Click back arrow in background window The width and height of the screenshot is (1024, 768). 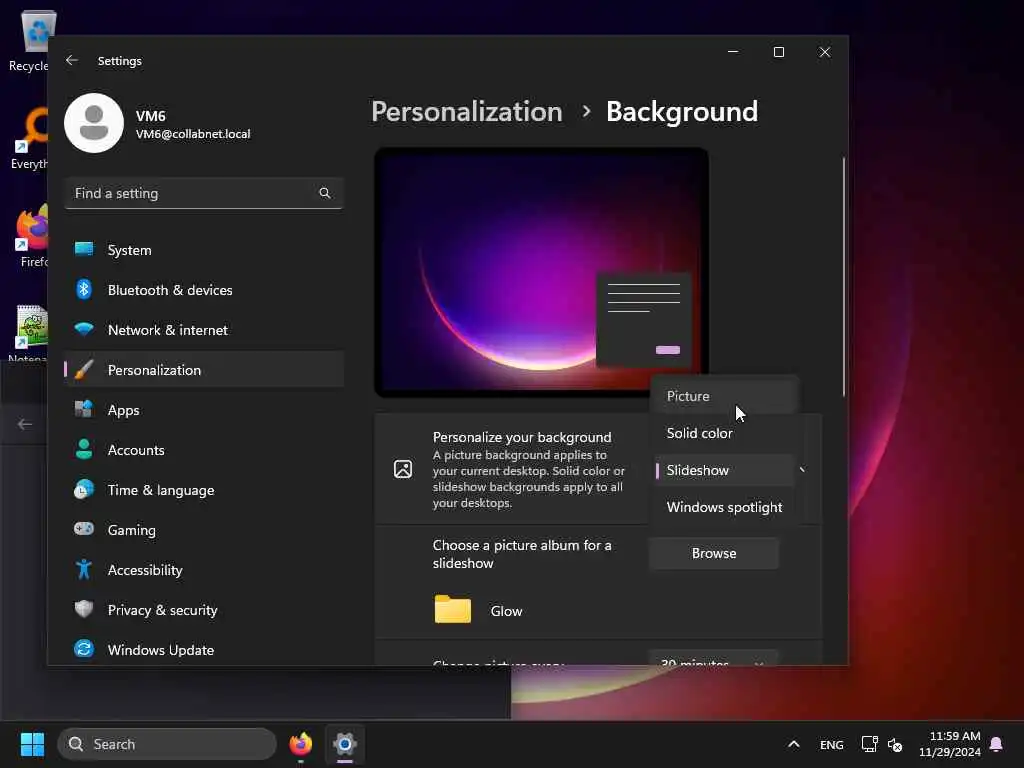25,424
